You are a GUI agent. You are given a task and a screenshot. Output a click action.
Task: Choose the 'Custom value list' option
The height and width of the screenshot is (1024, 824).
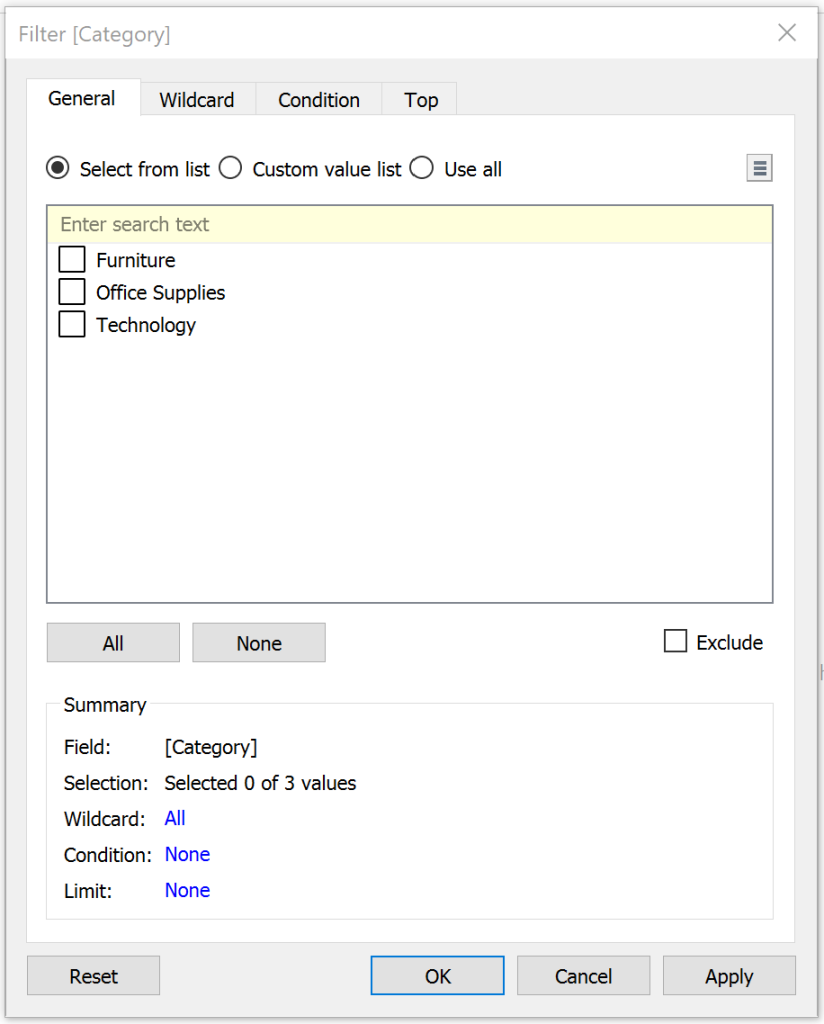230,168
